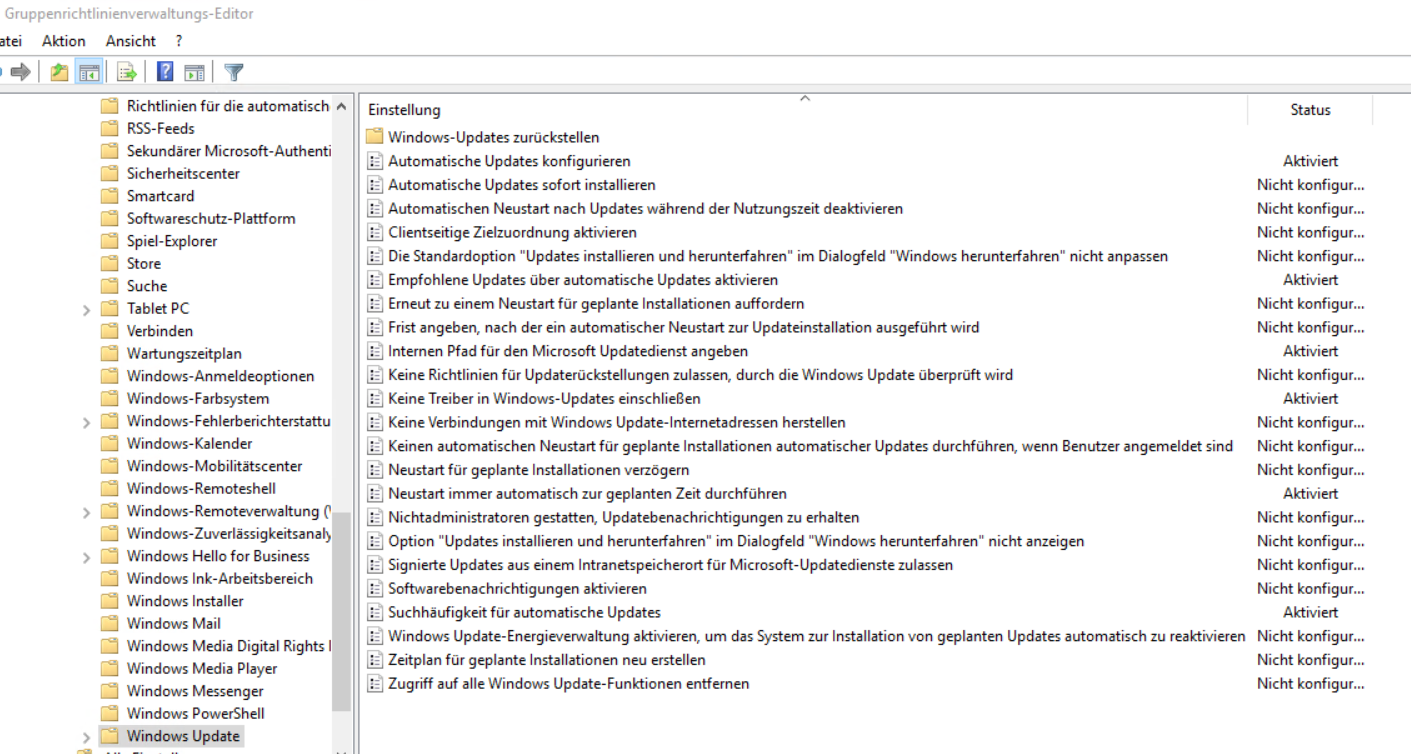Open the Ansicht menu

[131, 41]
